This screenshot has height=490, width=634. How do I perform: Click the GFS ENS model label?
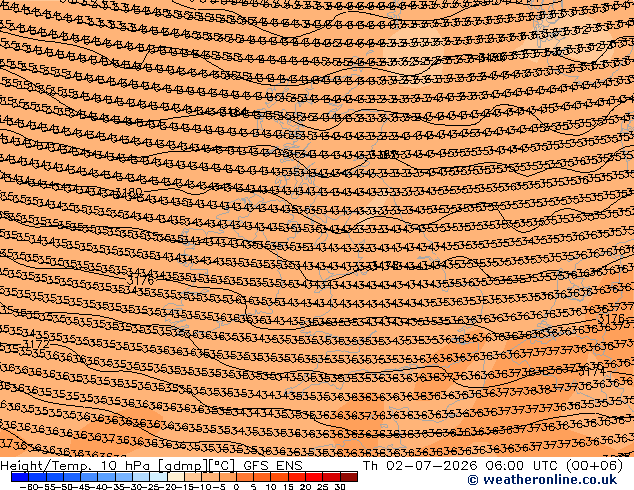pyautogui.click(x=273, y=466)
